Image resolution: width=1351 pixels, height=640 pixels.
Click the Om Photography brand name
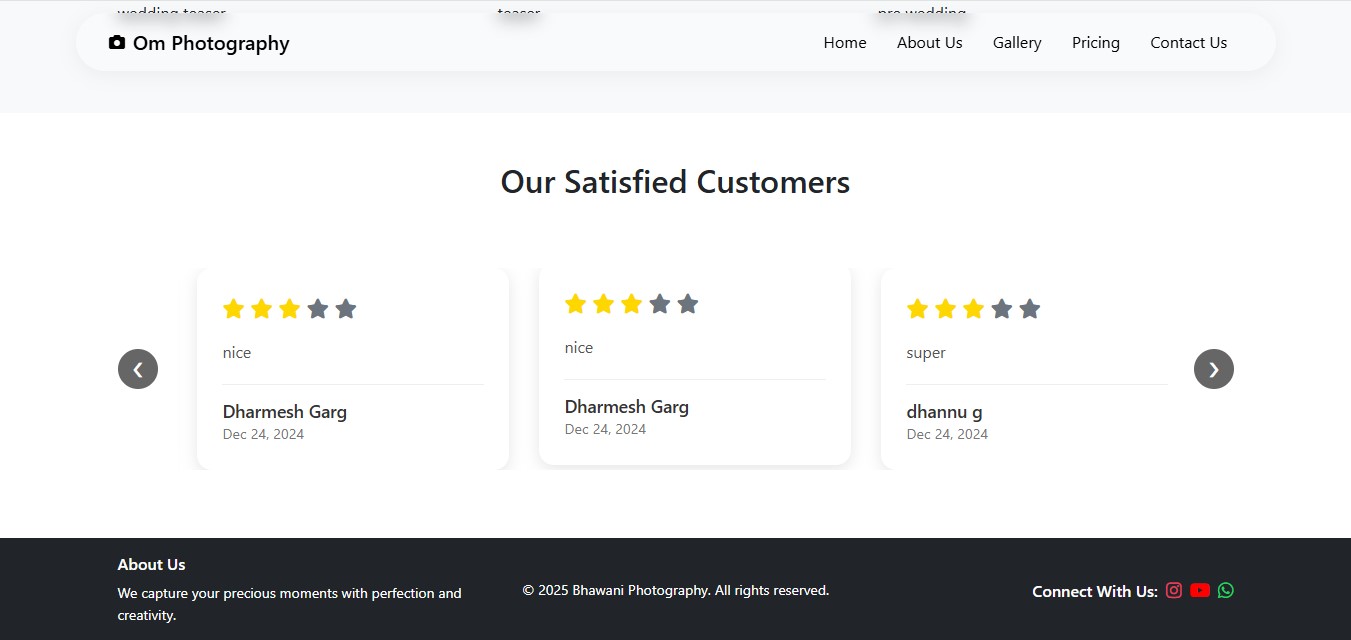point(211,43)
